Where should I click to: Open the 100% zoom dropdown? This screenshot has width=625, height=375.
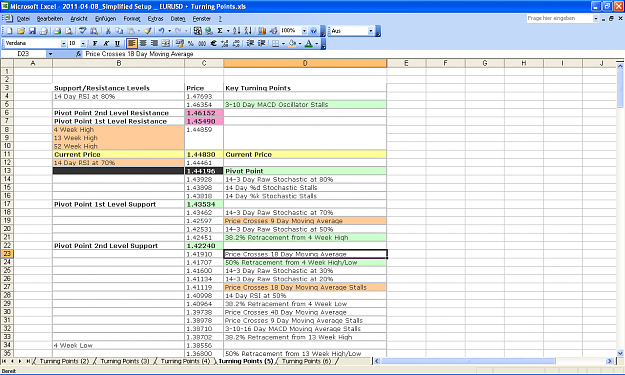pyautogui.click(x=304, y=31)
